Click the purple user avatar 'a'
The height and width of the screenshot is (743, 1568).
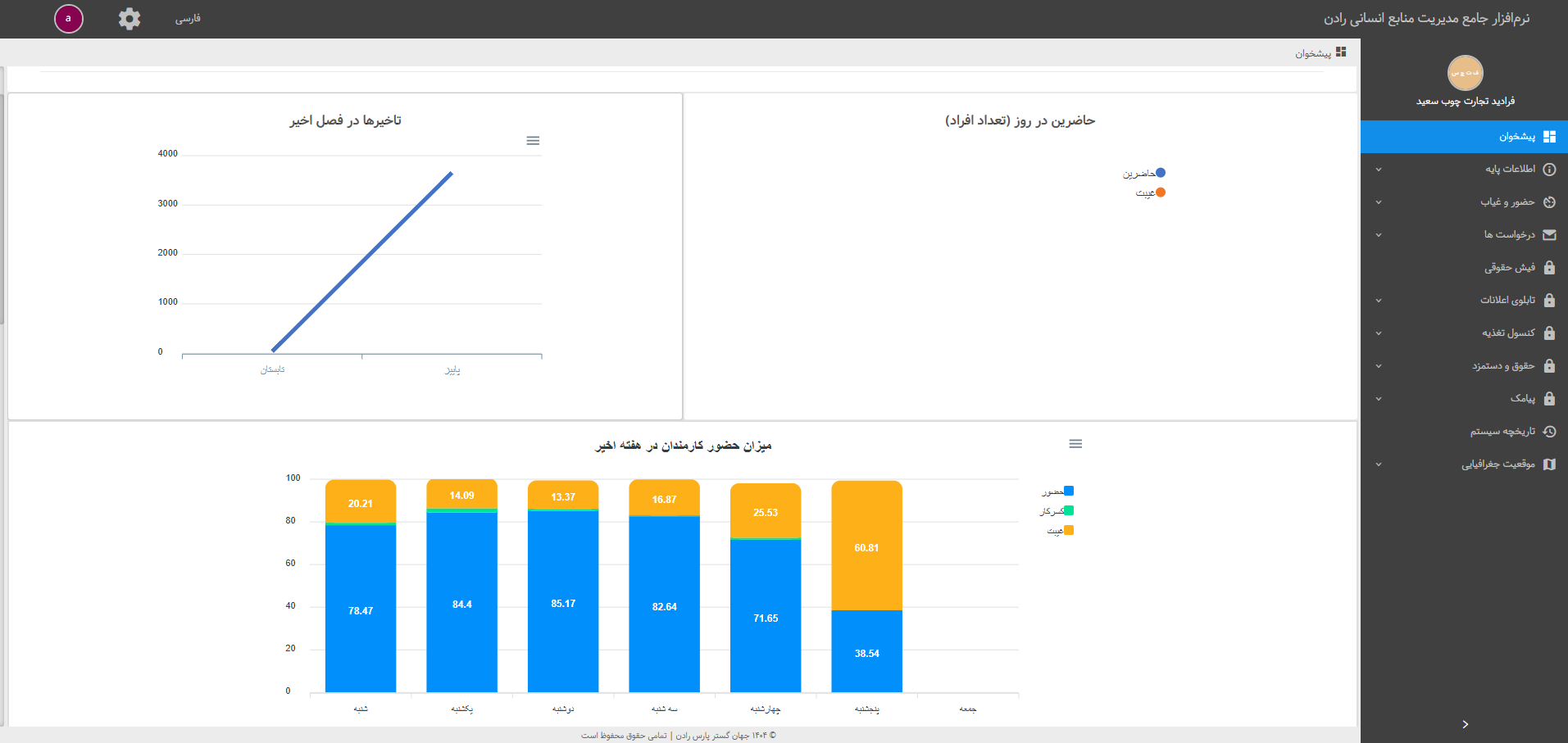point(69,19)
